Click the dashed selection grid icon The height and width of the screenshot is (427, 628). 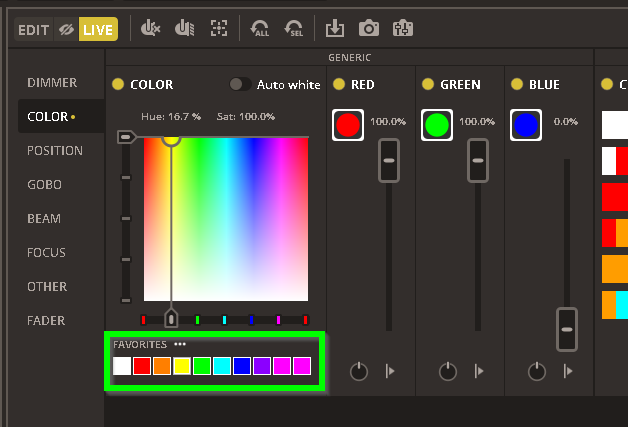point(219,29)
